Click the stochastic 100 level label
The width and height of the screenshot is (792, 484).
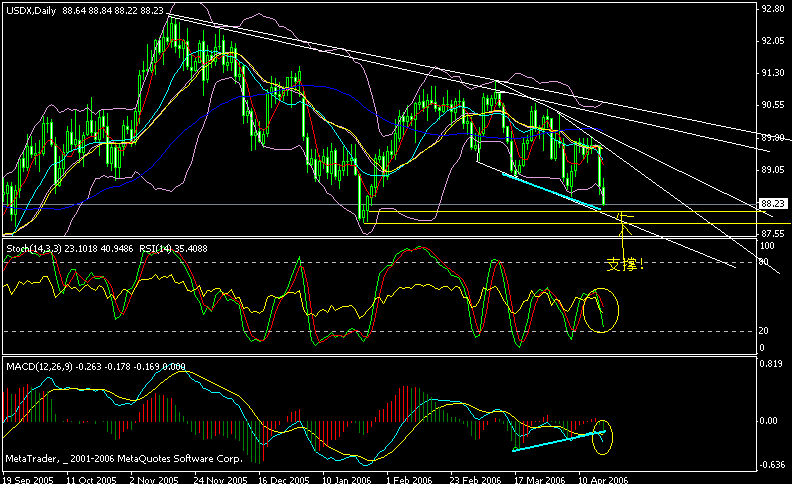[x=767, y=246]
